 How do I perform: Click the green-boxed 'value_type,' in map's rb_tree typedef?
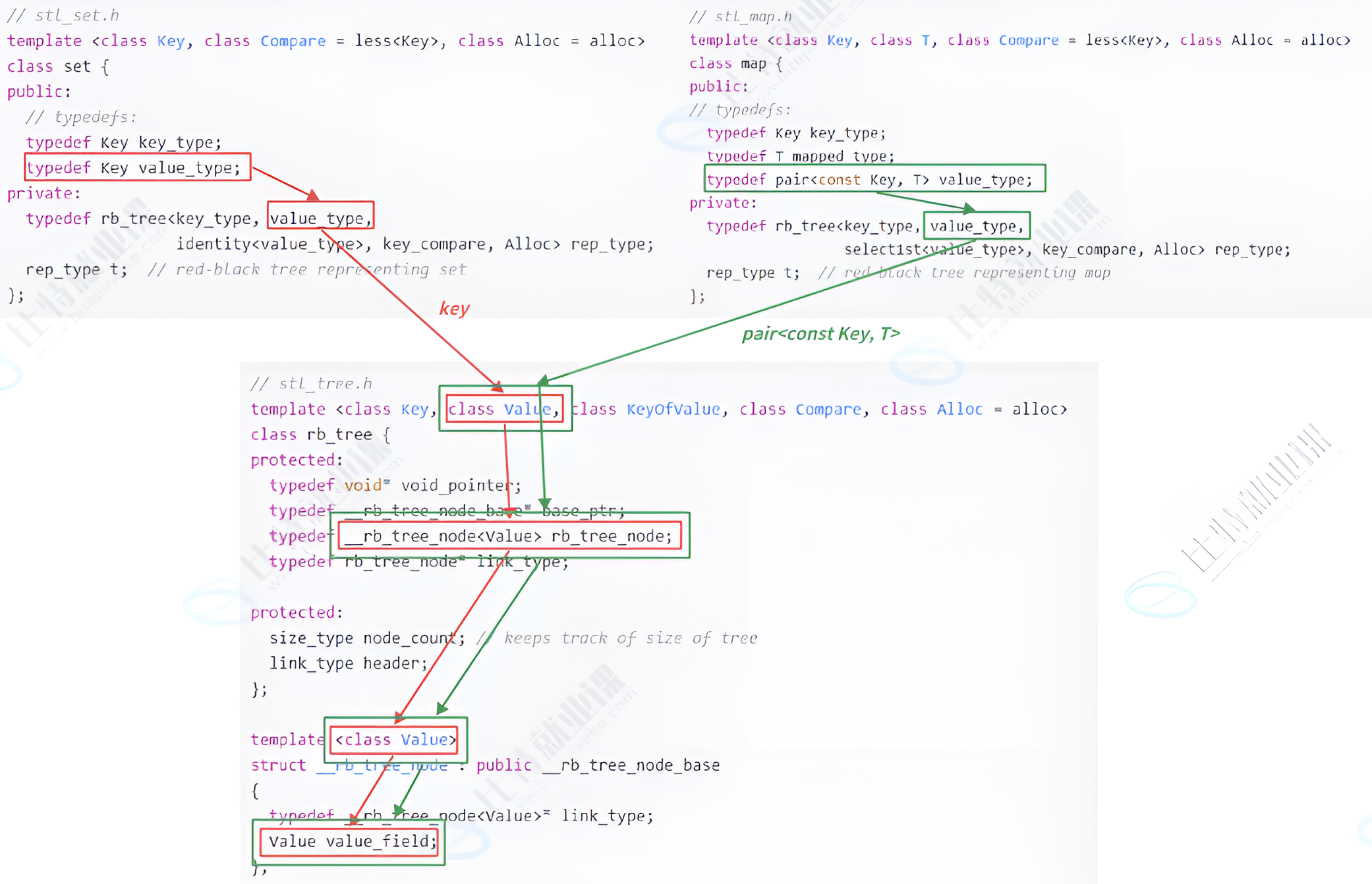(x=977, y=226)
